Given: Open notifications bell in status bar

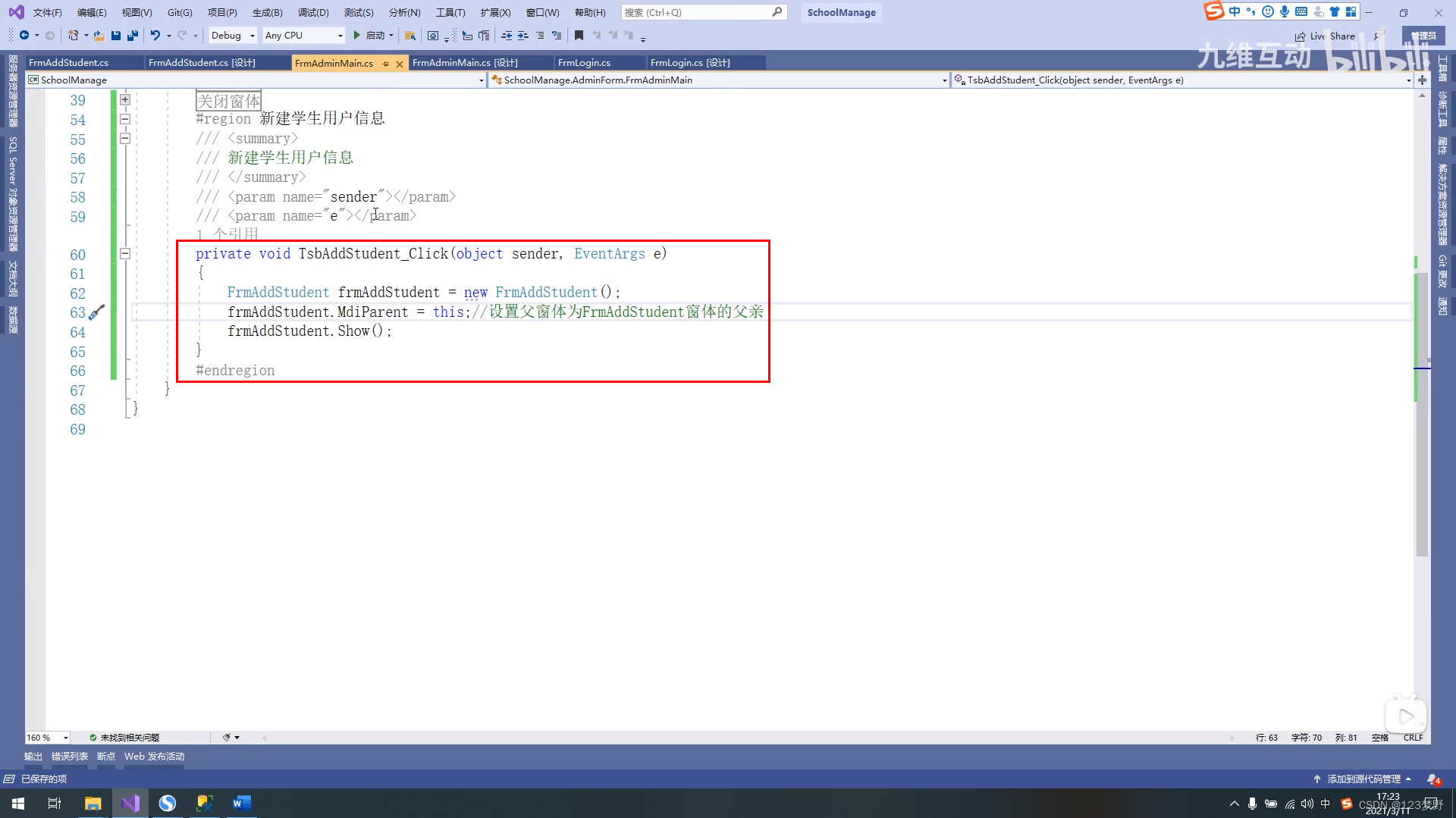Looking at the screenshot, I should 1432,779.
